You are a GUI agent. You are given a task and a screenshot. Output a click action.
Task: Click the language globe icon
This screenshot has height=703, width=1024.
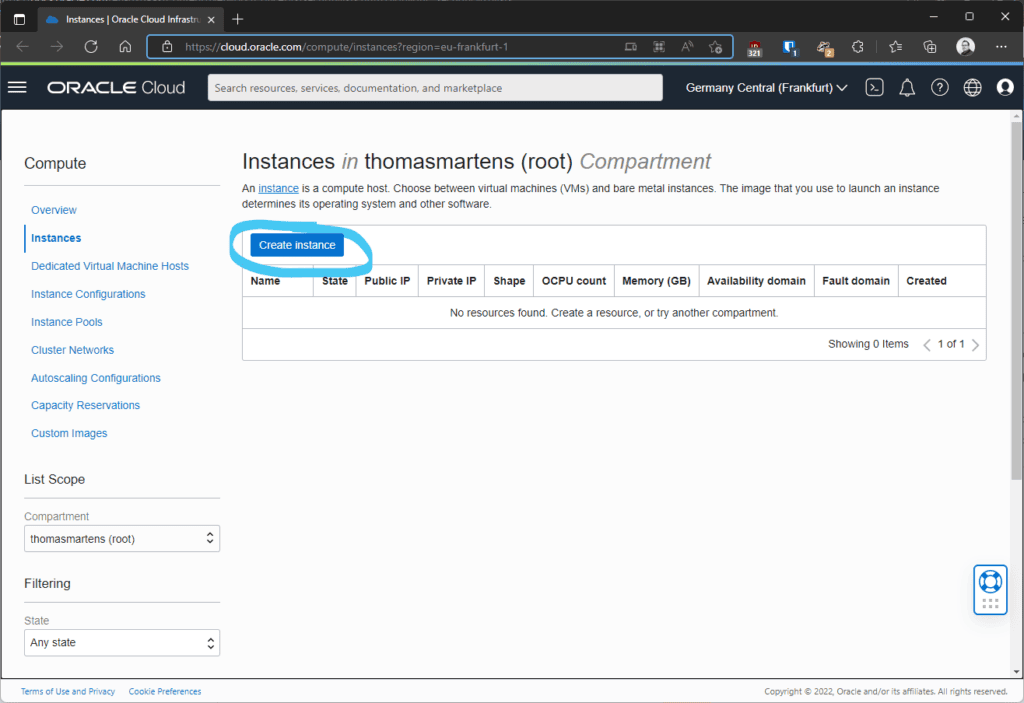pos(972,88)
